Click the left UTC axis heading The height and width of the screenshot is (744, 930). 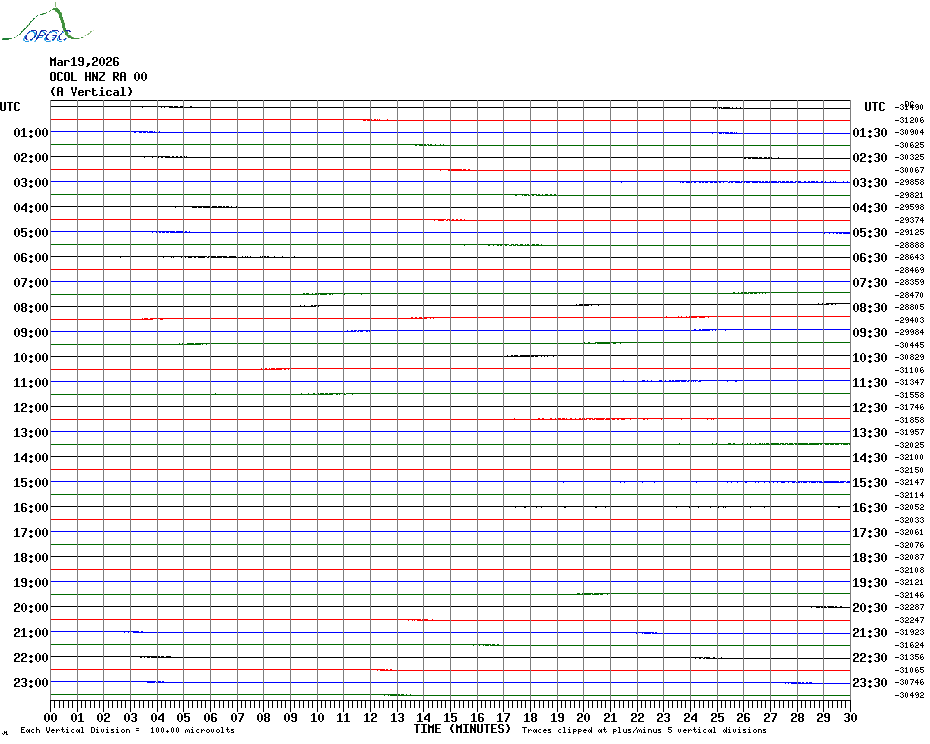(10, 107)
